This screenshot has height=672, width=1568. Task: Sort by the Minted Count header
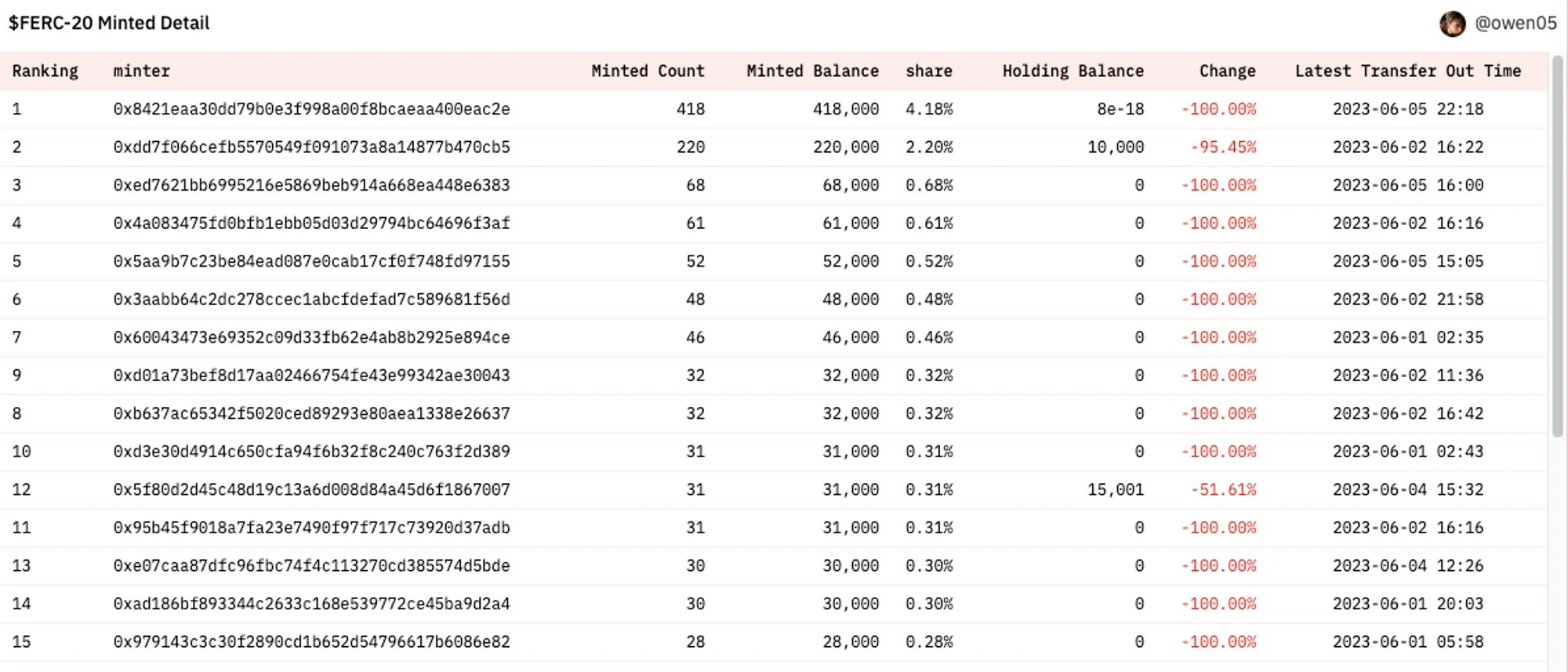click(648, 71)
